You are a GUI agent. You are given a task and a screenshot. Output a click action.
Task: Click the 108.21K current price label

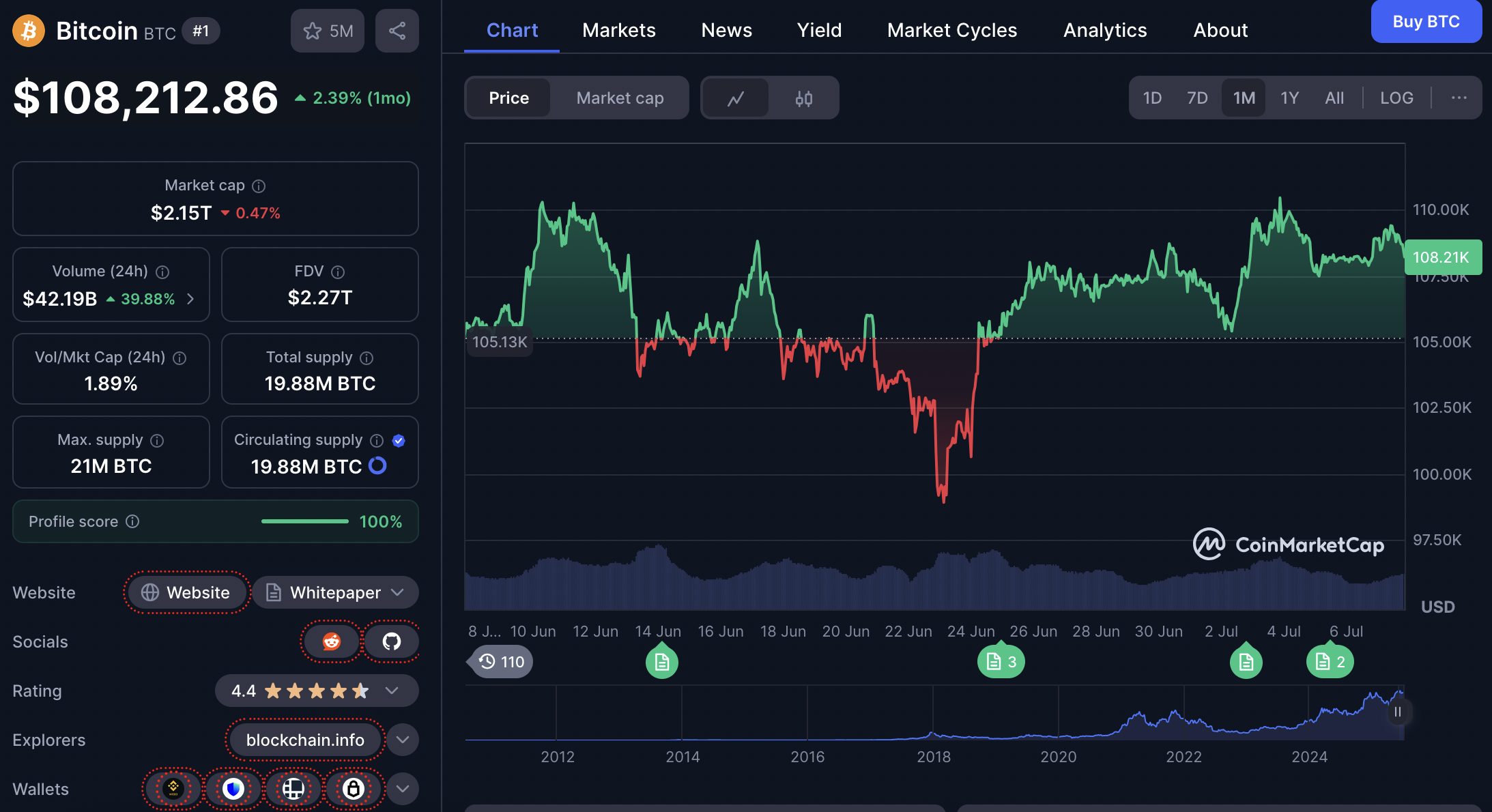1443,257
